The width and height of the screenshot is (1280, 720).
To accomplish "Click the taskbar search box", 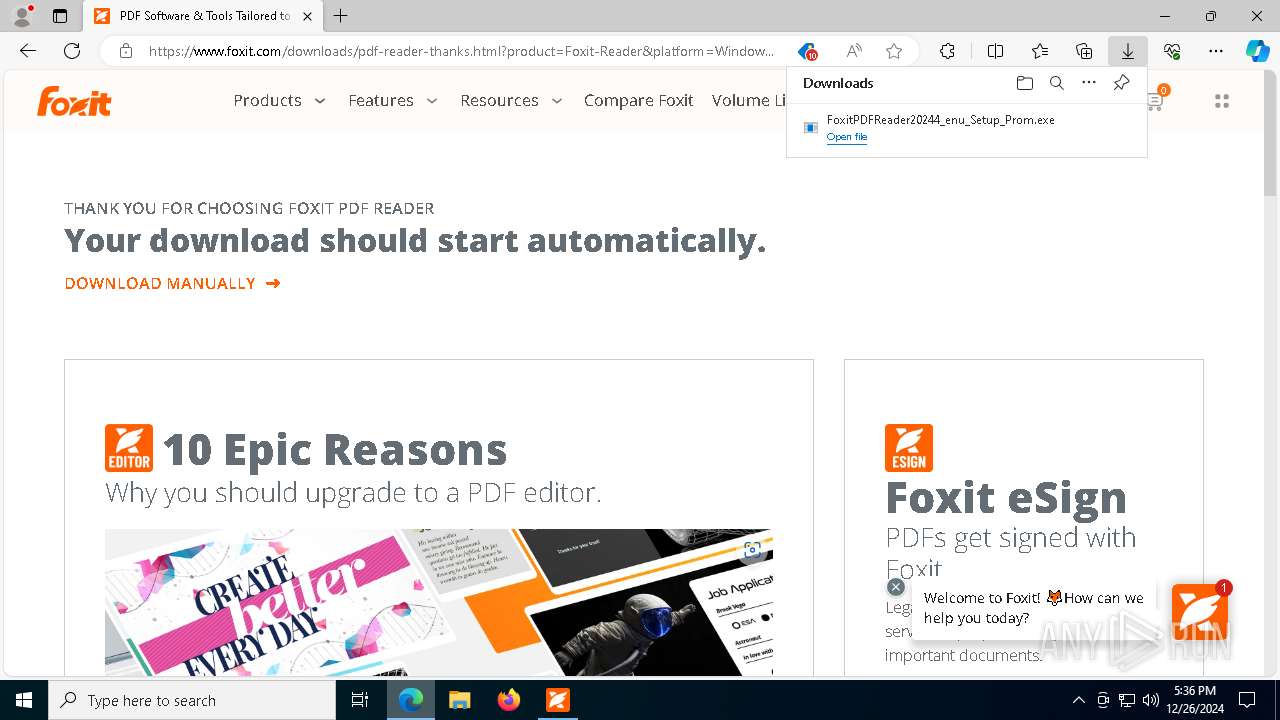I will (192, 700).
